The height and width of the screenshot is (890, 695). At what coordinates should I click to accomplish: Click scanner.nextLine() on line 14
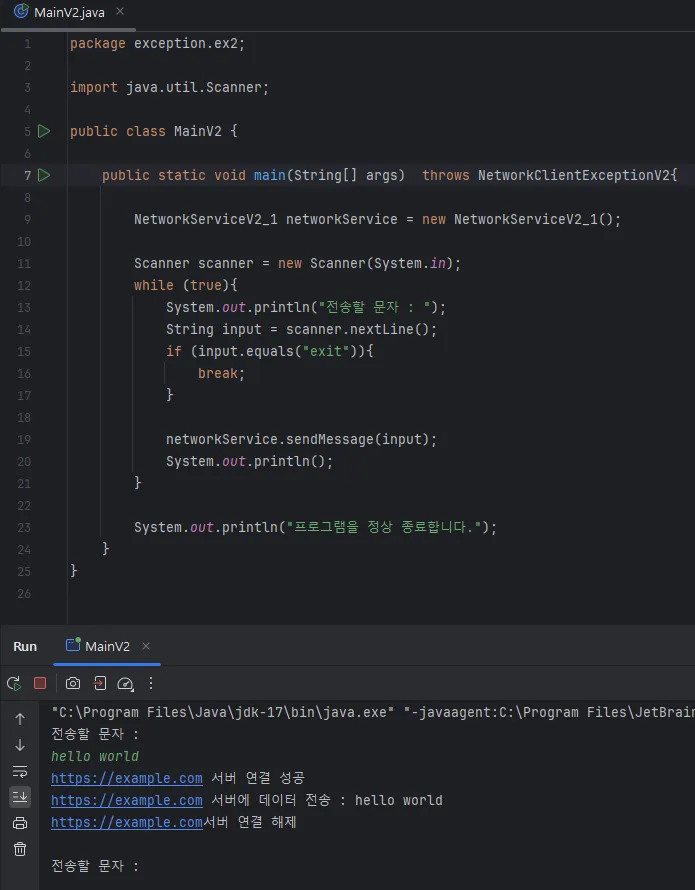357,329
